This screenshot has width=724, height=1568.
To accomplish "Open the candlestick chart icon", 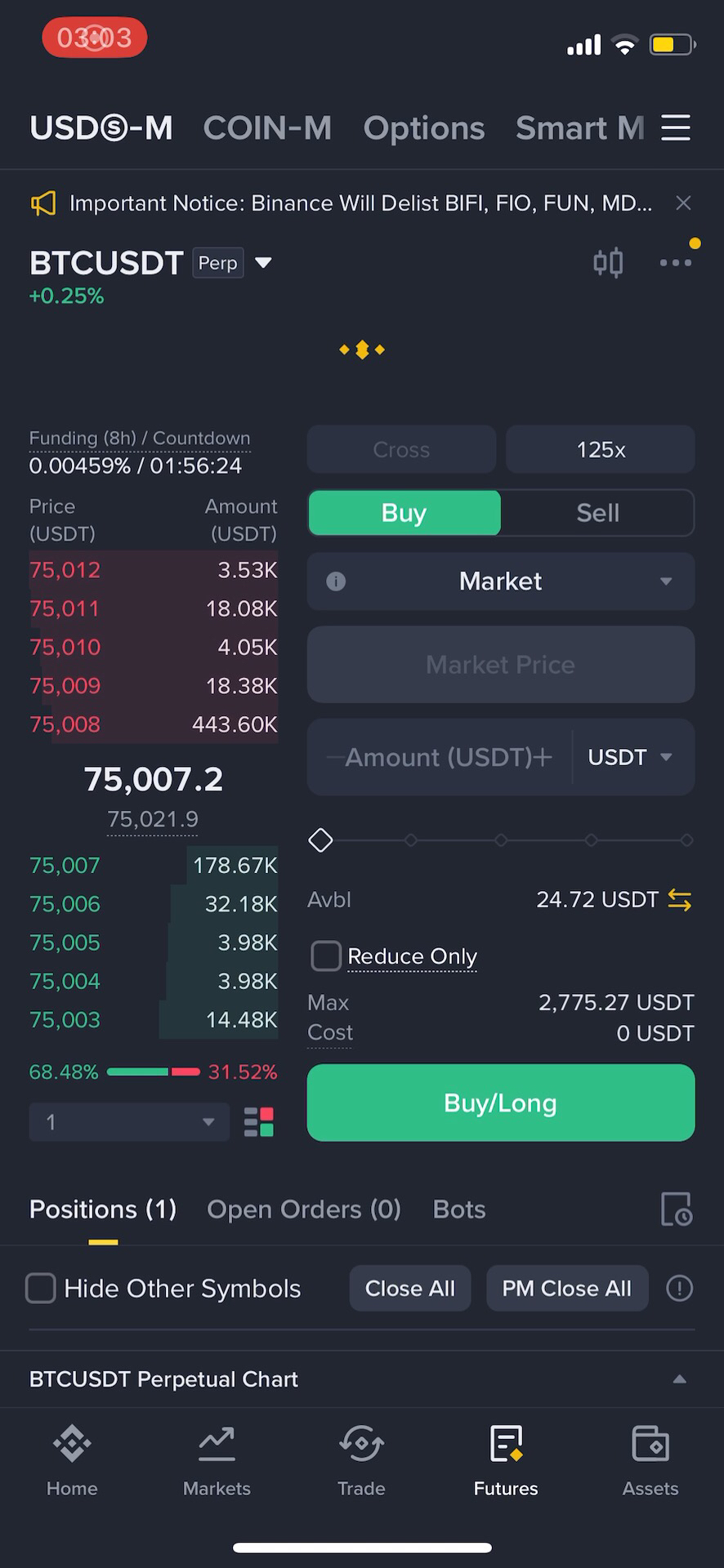I will (608, 263).
